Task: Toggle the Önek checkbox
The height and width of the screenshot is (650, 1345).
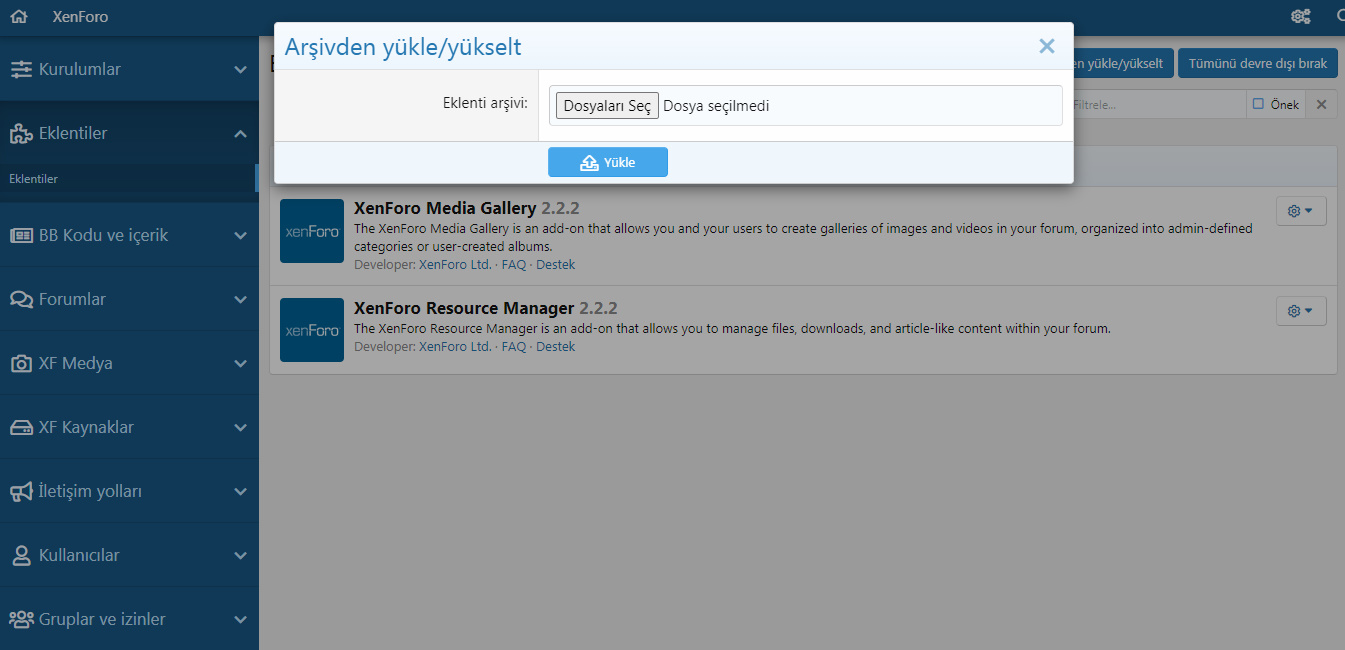Action: coord(1259,104)
